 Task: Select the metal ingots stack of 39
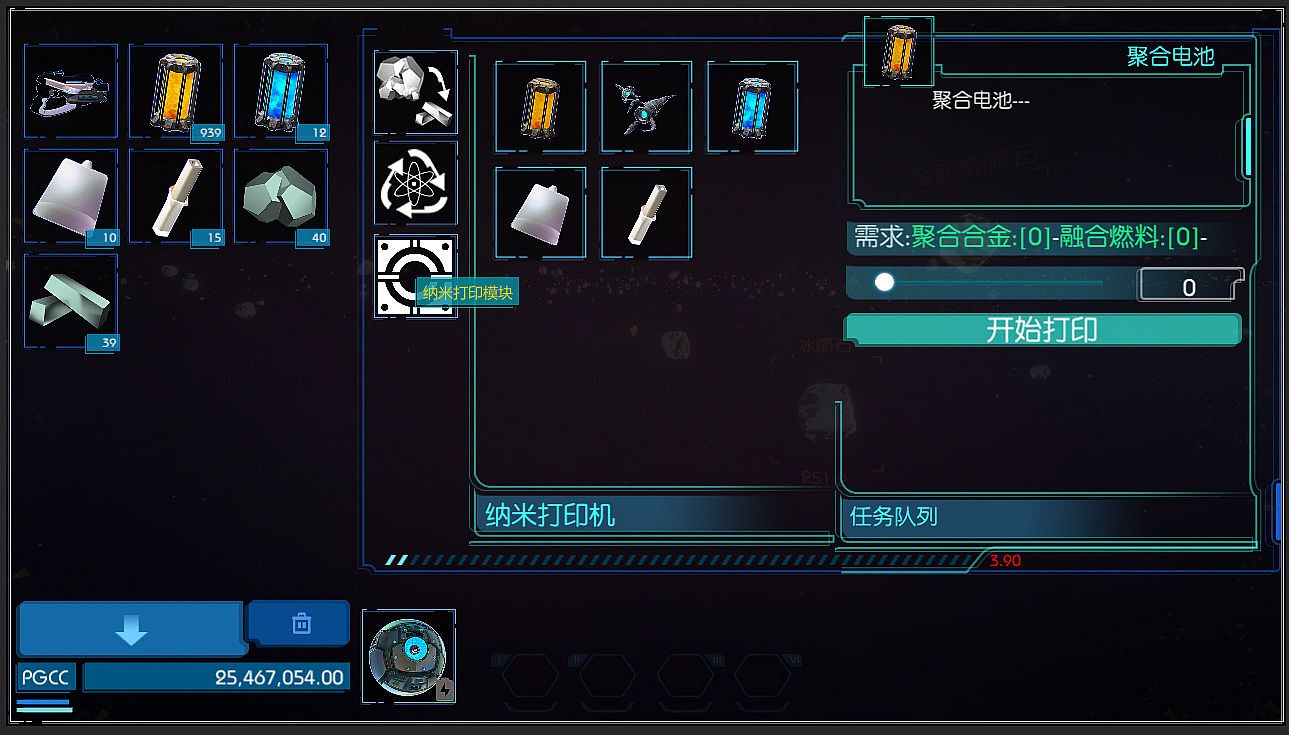pos(71,301)
